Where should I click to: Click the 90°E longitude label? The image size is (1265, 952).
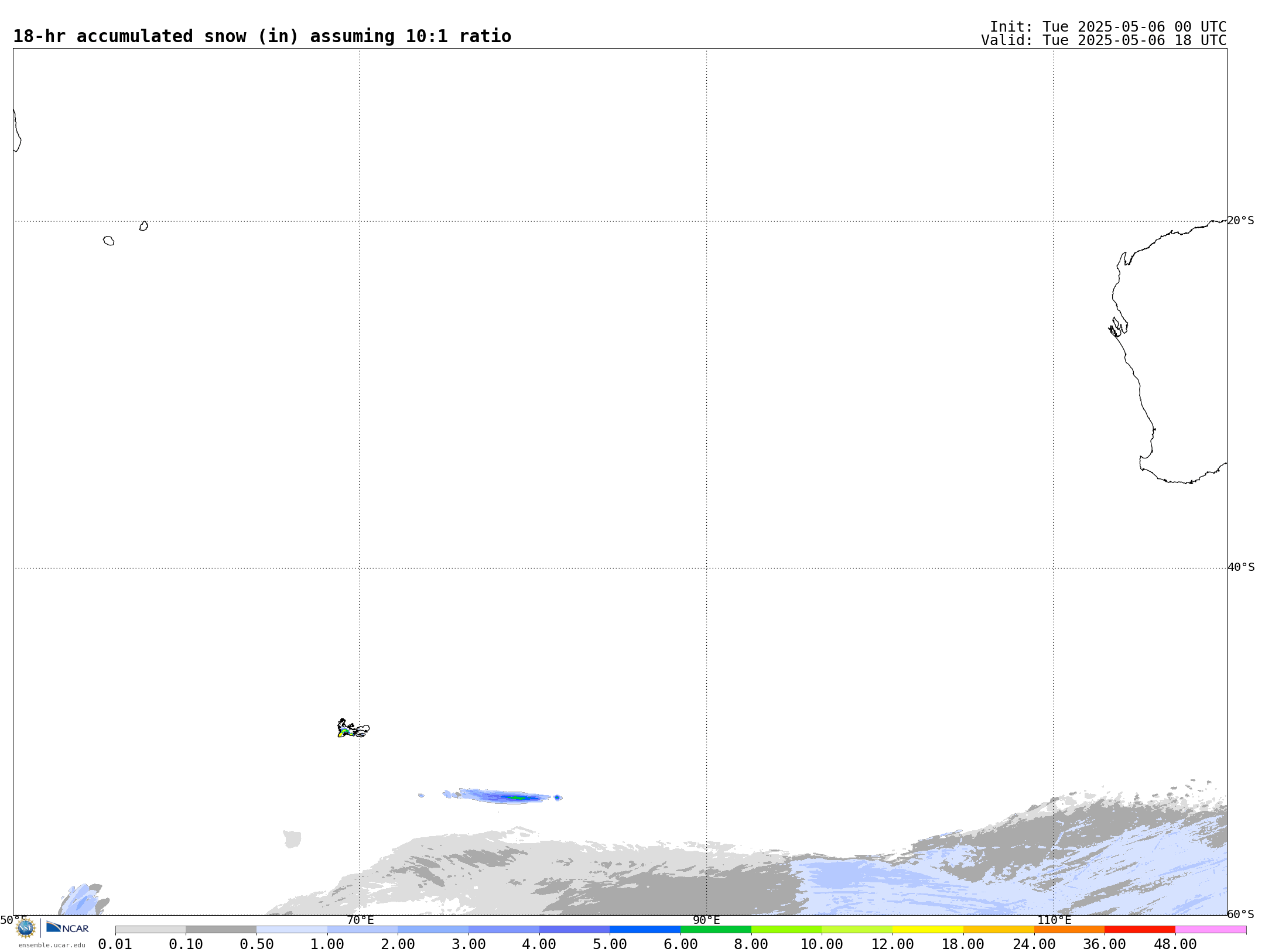click(x=706, y=920)
